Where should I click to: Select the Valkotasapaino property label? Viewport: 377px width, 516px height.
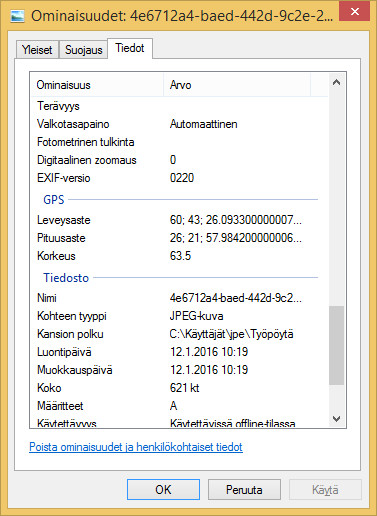point(73,124)
